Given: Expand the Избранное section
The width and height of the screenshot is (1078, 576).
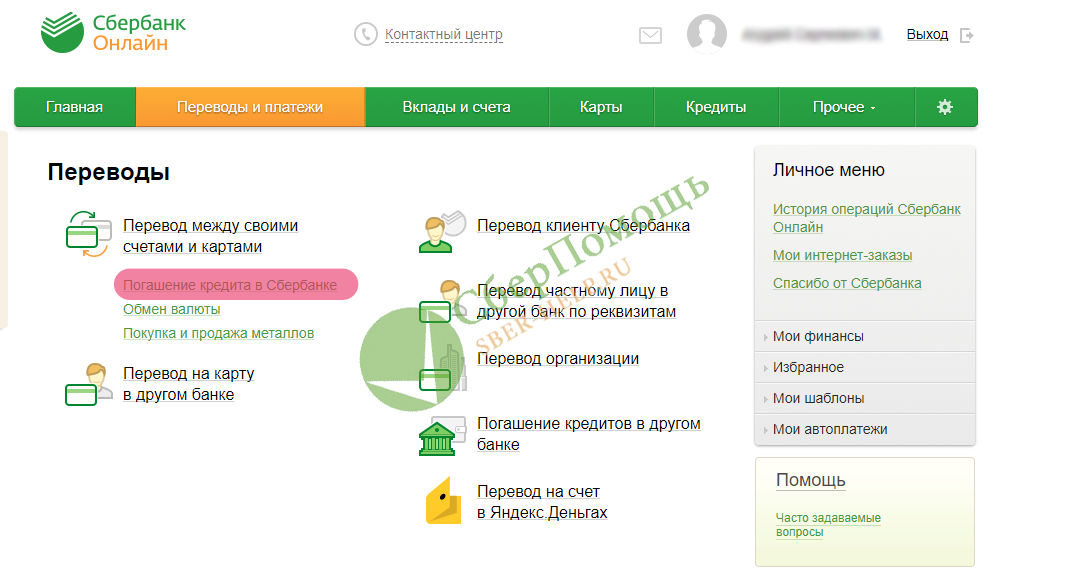Looking at the screenshot, I should click(865, 367).
